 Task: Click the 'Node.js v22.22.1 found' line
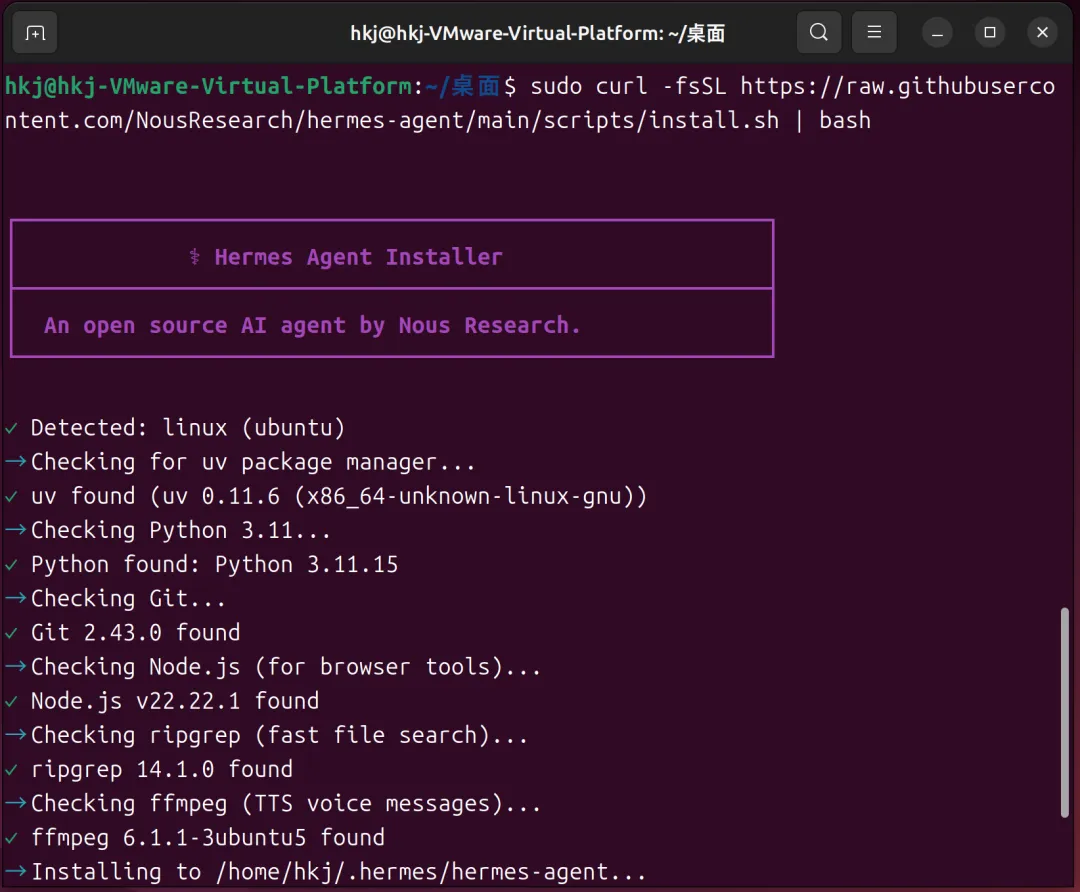(x=175, y=701)
